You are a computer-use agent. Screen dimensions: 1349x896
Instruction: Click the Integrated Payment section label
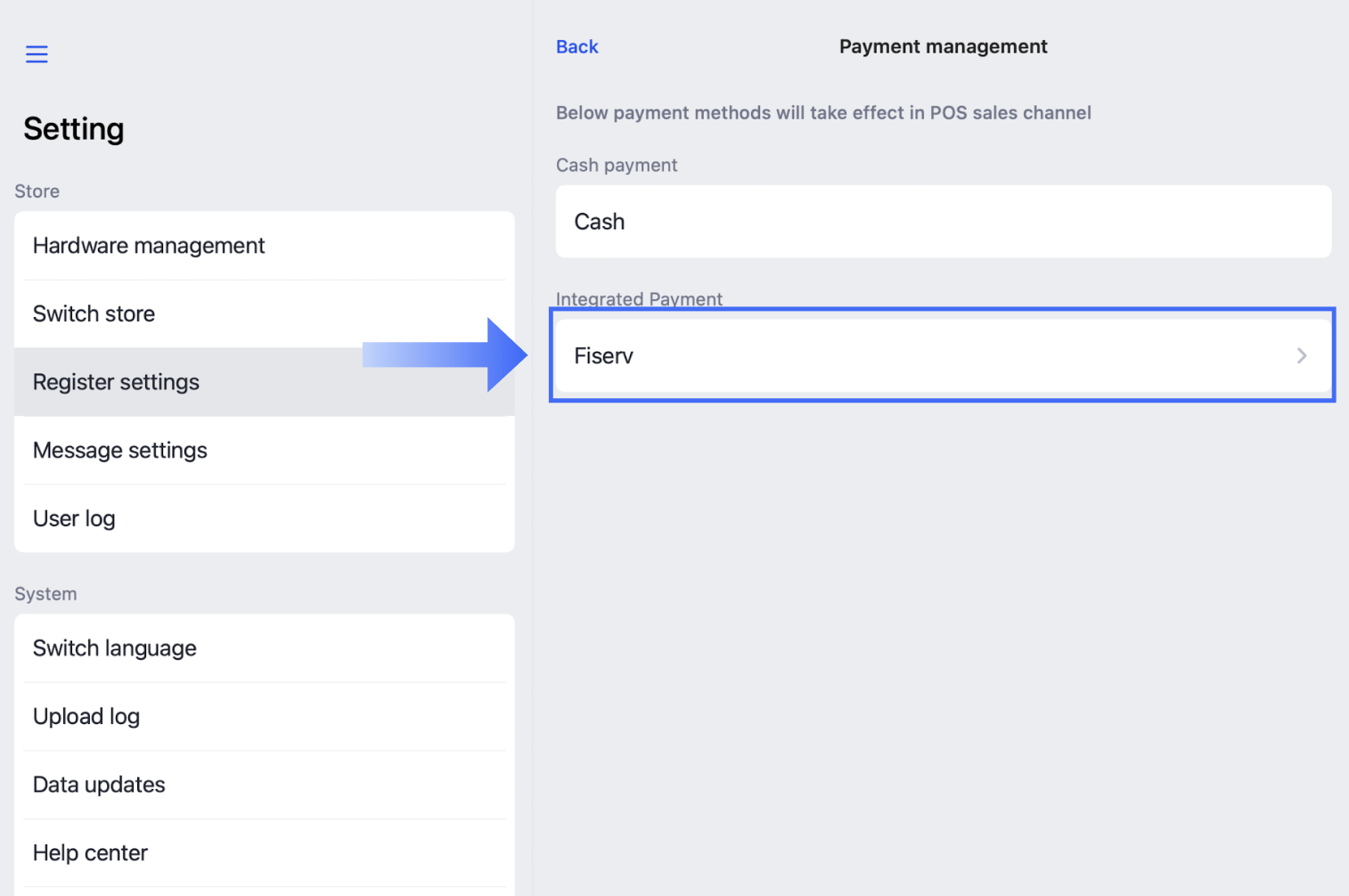pos(639,298)
